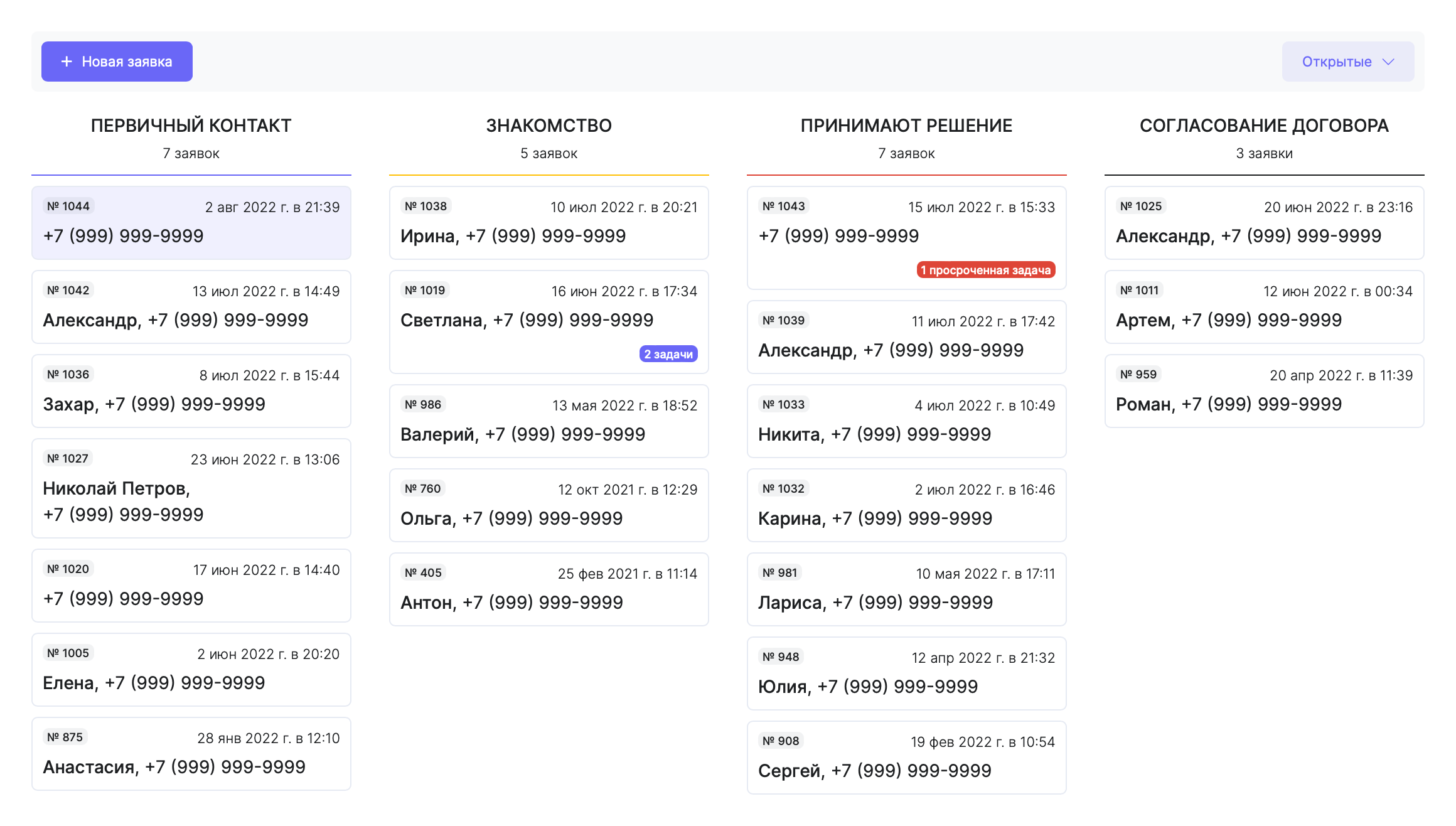Select the Принимают решение column header

coord(906,126)
